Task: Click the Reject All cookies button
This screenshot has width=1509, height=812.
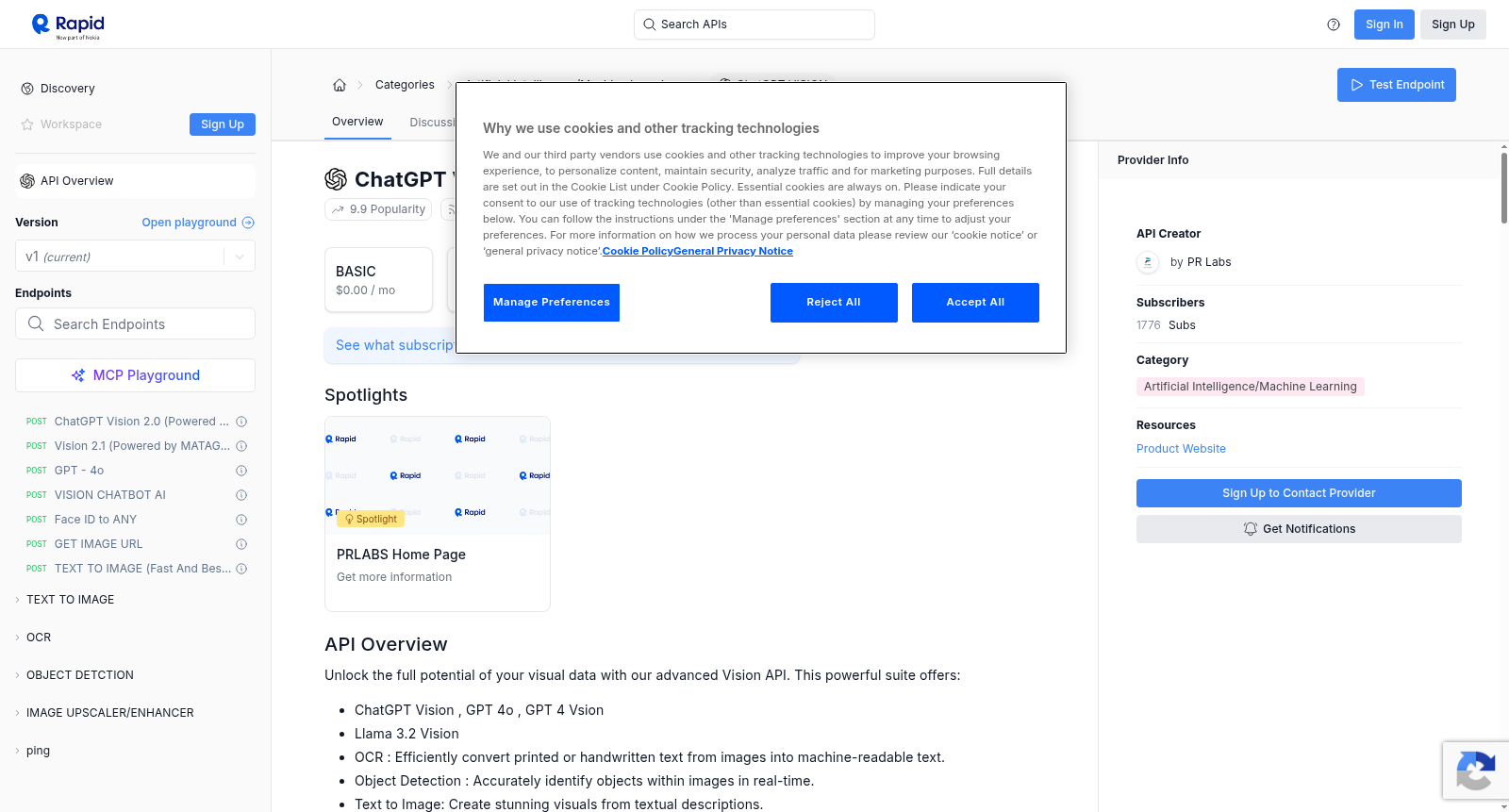Action: (834, 303)
